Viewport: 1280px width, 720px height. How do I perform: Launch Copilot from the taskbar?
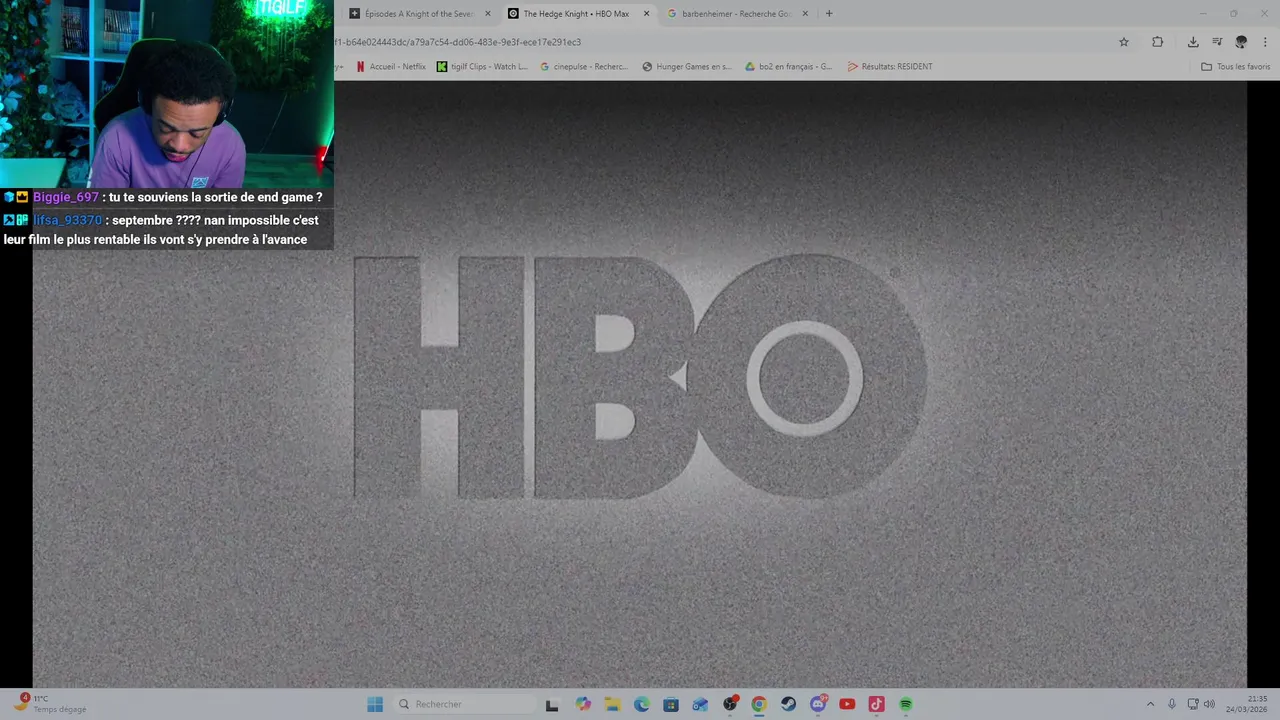583,704
